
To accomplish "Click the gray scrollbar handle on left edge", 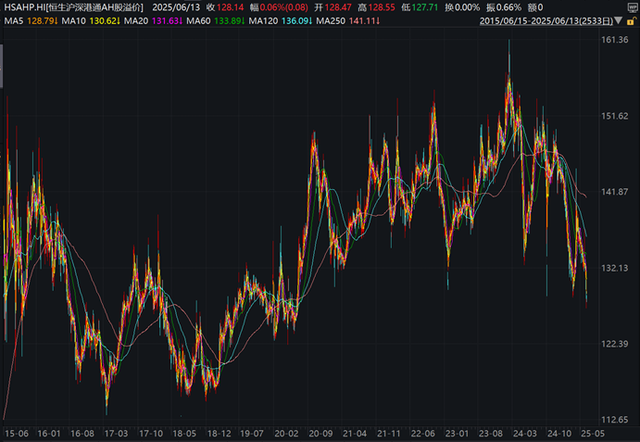I will [2, 66].
